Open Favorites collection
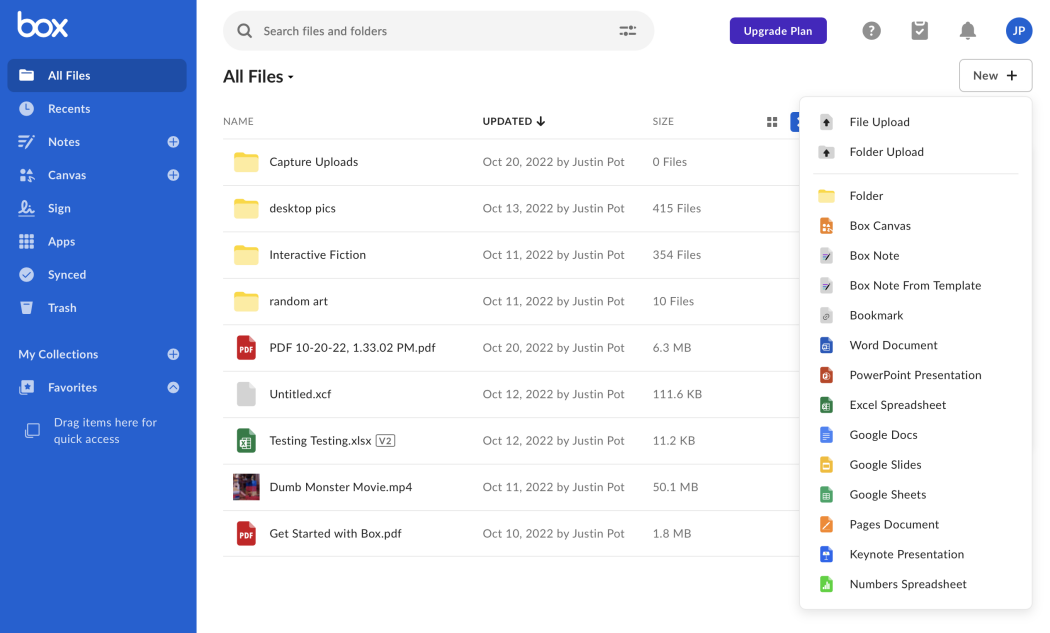Image resolution: width=1050 pixels, height=633 pixels. pyautogui.click(x=72, y=388)
